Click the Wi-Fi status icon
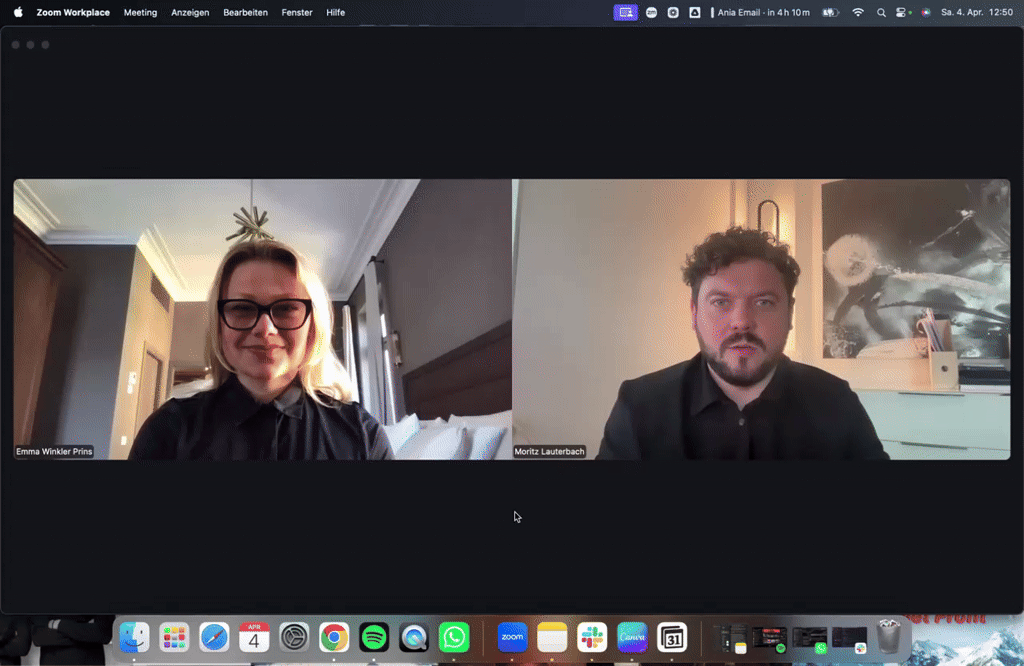This screenshot has width=1024, height=666. click(858, 12)
